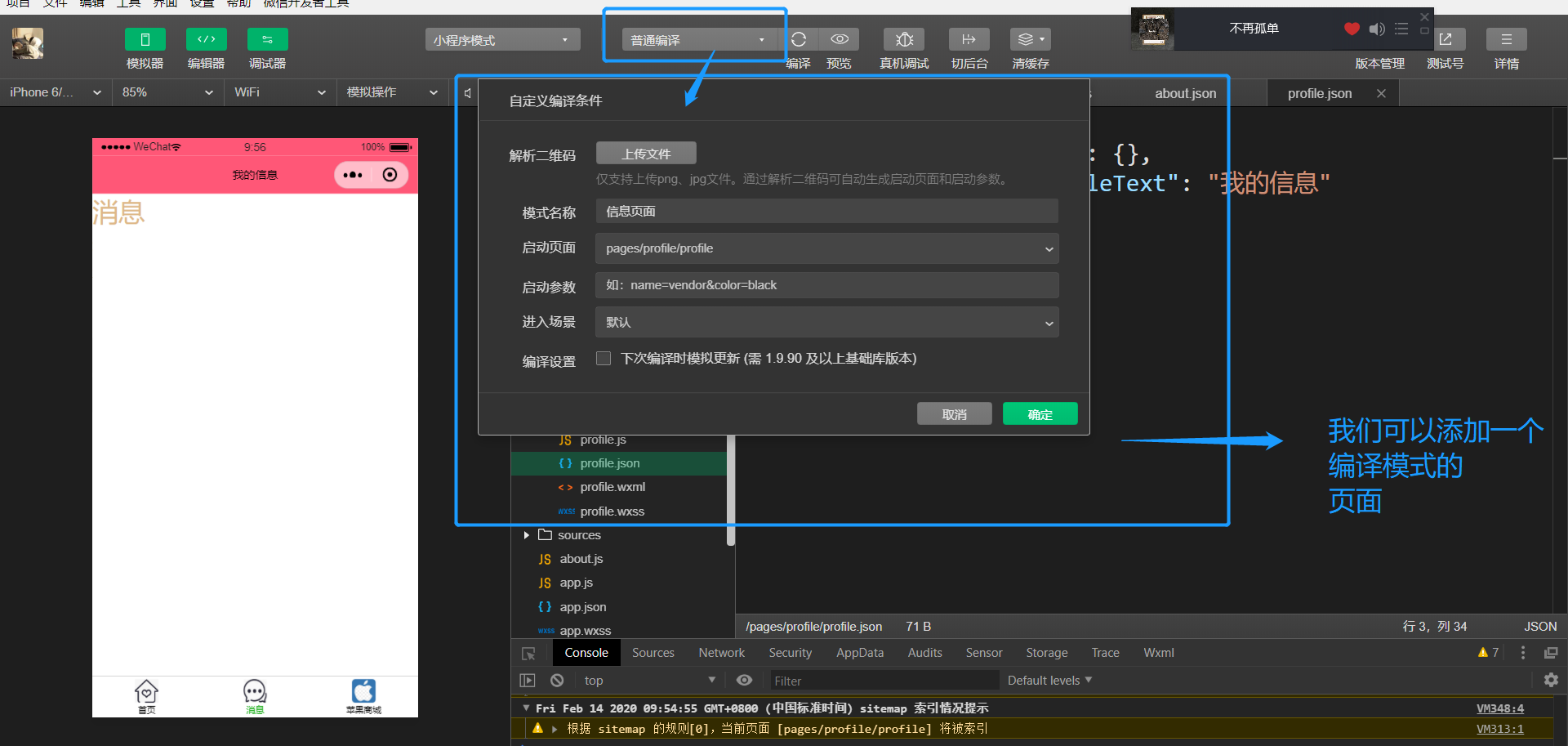Expand the sources folder
The height and width of the screenshot is (746, 1568).
click(527, 535)
